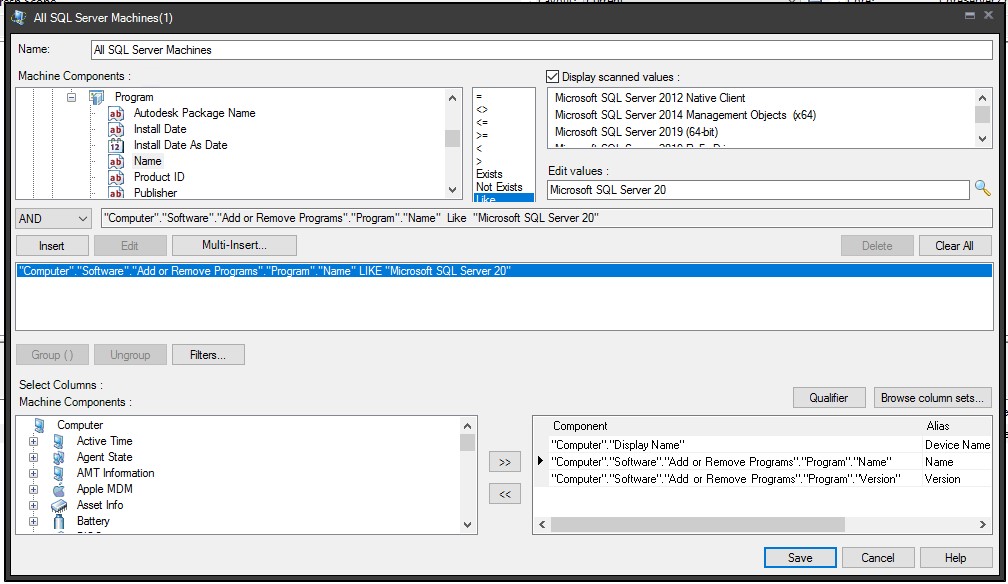
Task: Click Browse column sets
Action: 932,397
